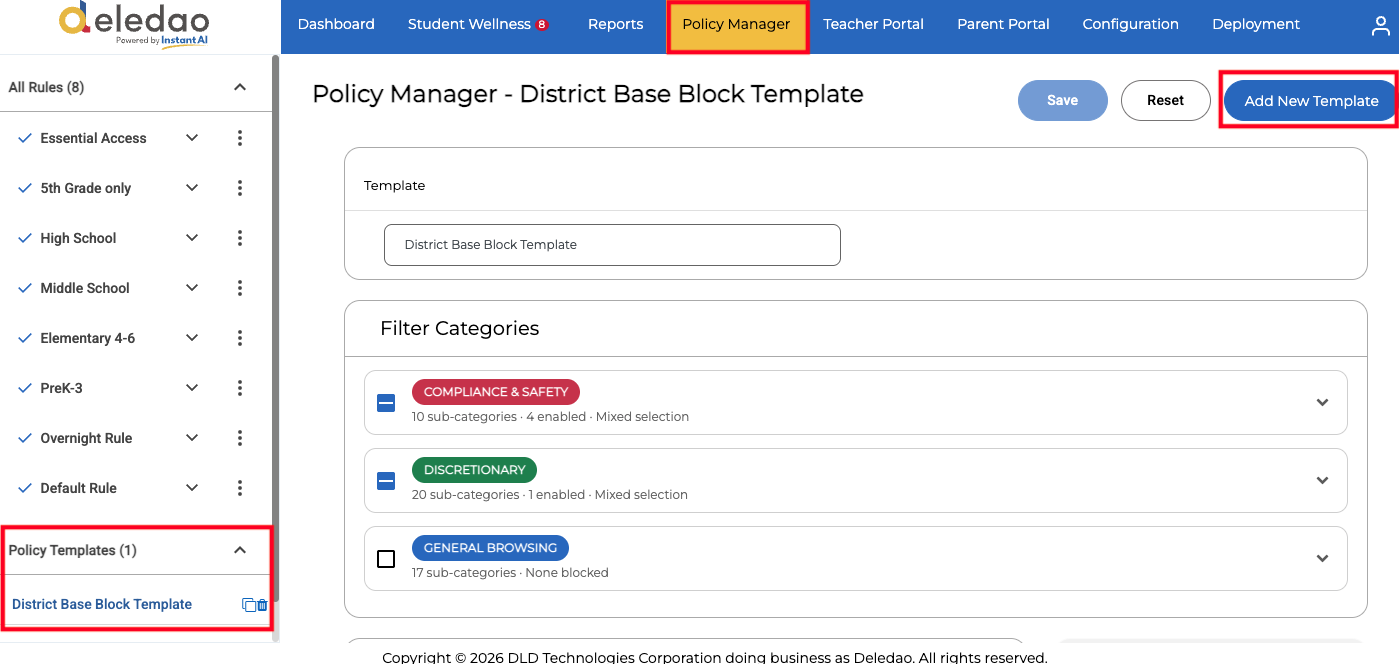Image resolution: width=1399 pixels, height=664 pixels.
Task: Open the 5th Grade only options menu
Action: [x=240, y=188]
